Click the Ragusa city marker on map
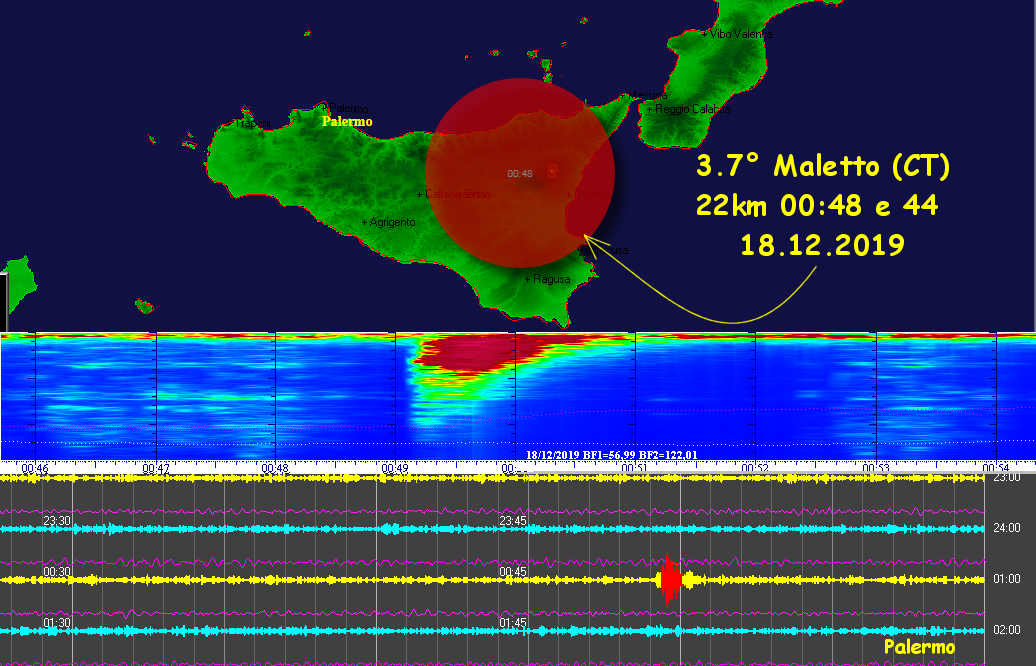 point(528,279)
